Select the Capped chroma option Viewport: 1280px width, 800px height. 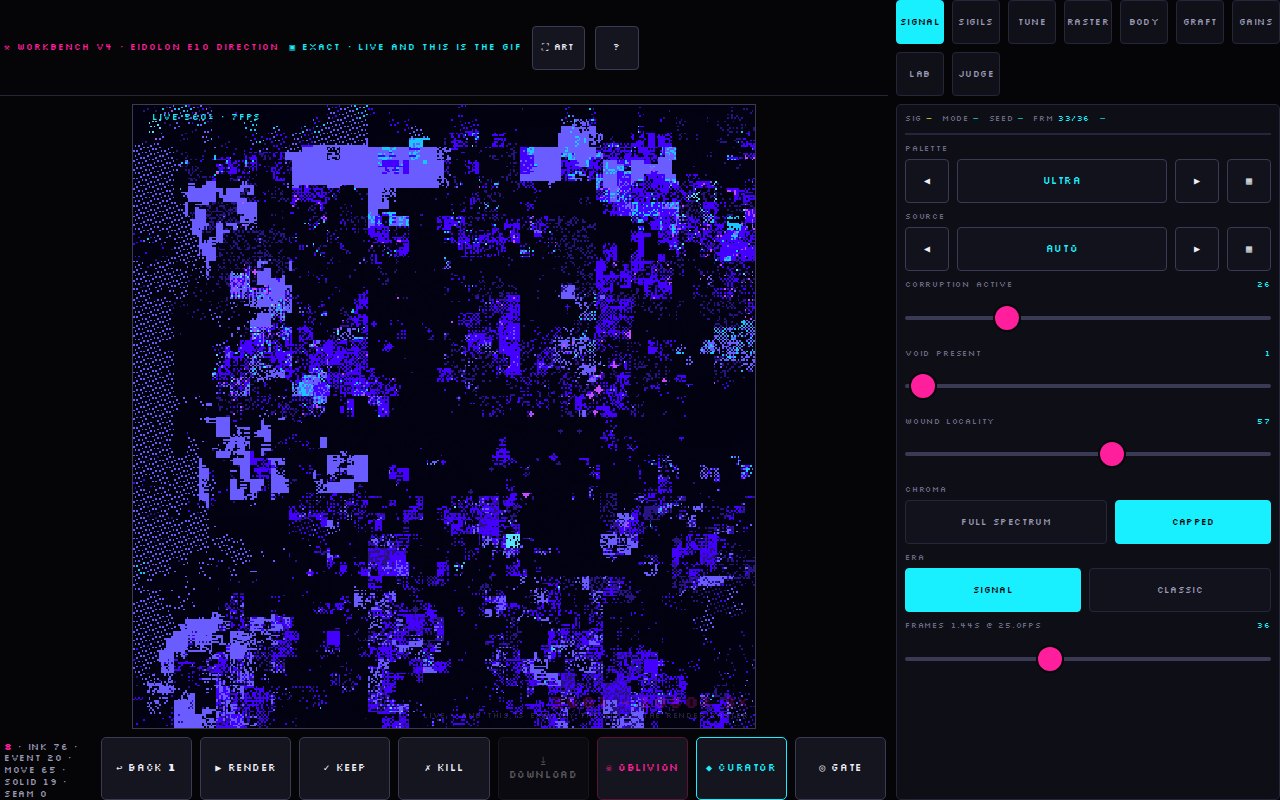tap(1193, 522)
